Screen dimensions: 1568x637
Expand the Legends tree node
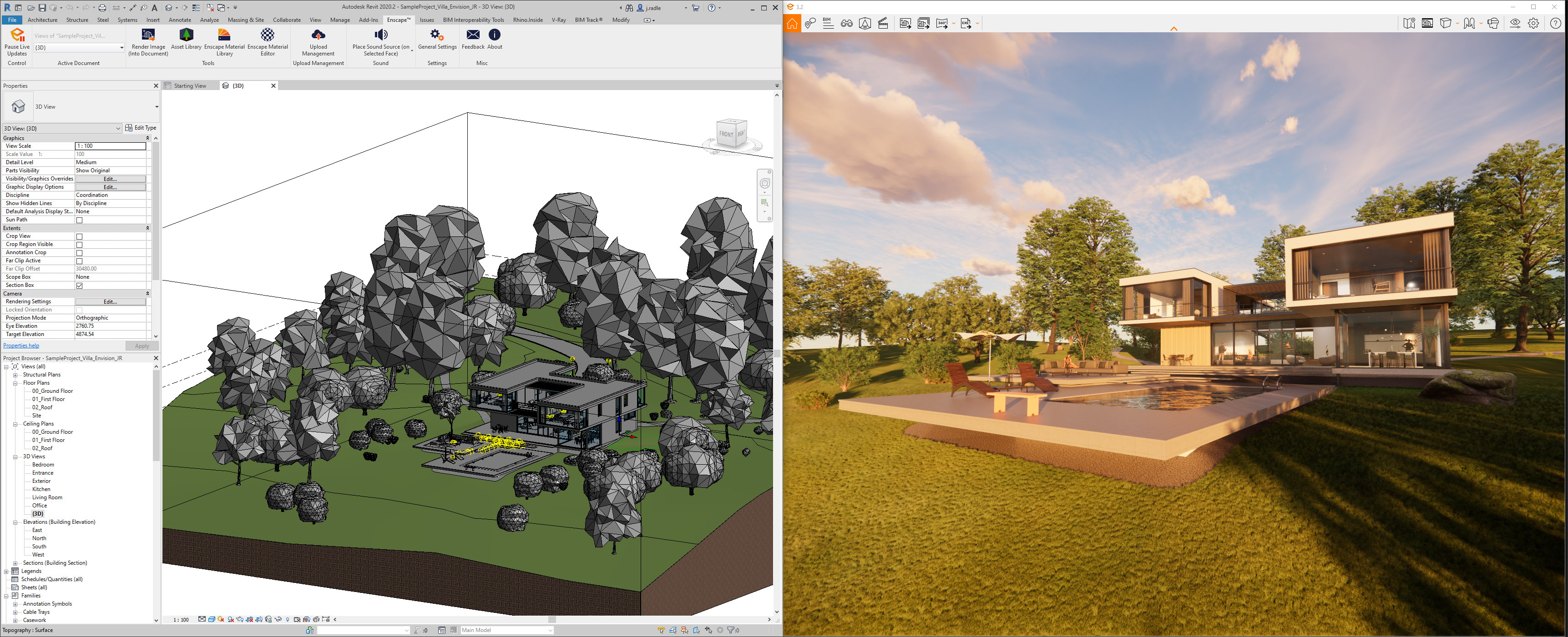pyautogui.click(x=7, y=571)
